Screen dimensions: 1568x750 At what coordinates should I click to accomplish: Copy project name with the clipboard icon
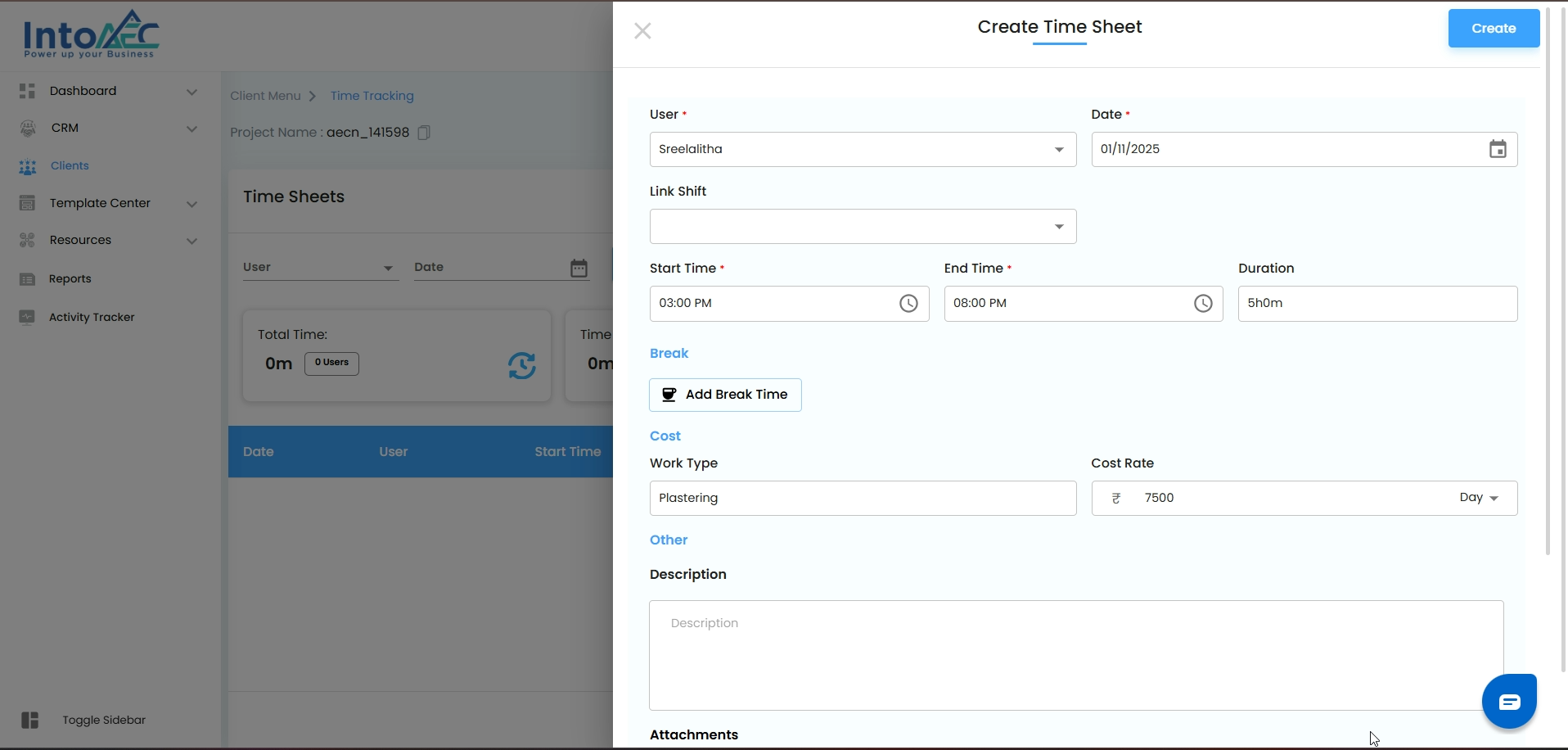click(x=424, y=133)
